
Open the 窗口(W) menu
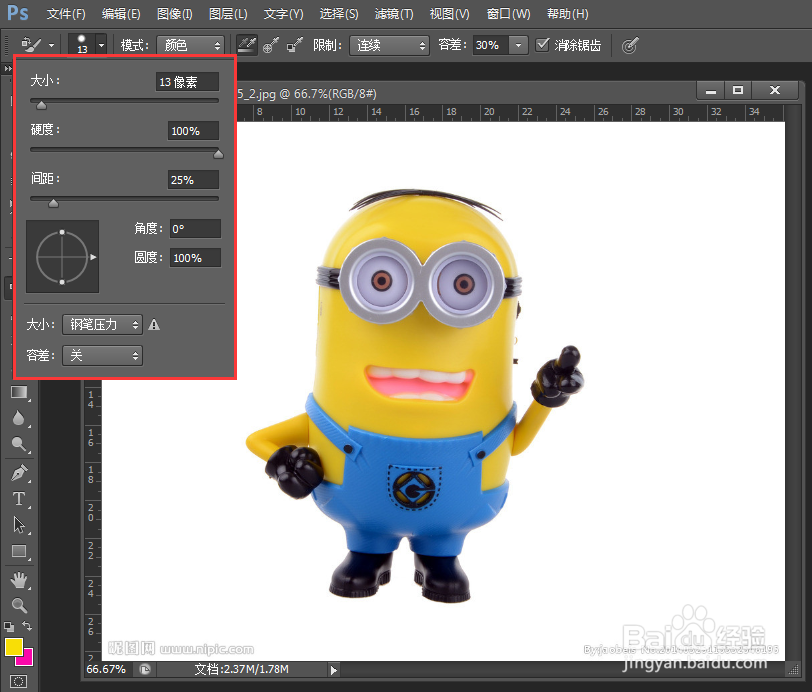click(x=509, y=14)
